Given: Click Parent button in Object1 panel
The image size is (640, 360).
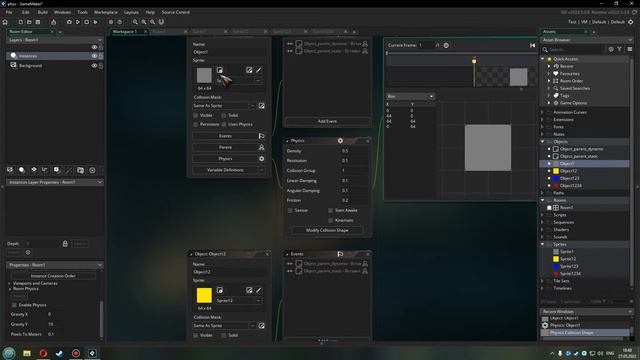Looking at the screenshot, I should point(225,147).
